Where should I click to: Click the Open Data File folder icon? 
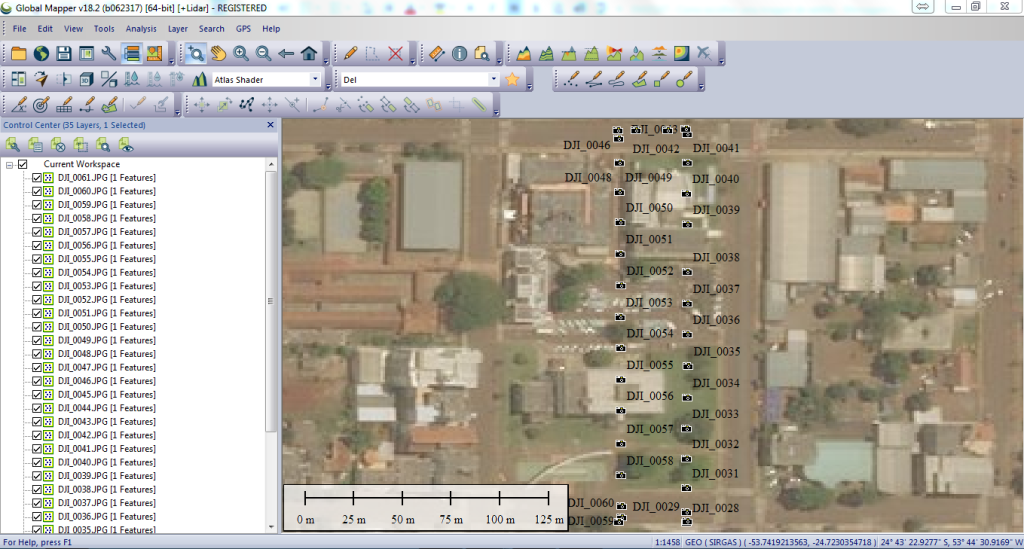point(18,53)
